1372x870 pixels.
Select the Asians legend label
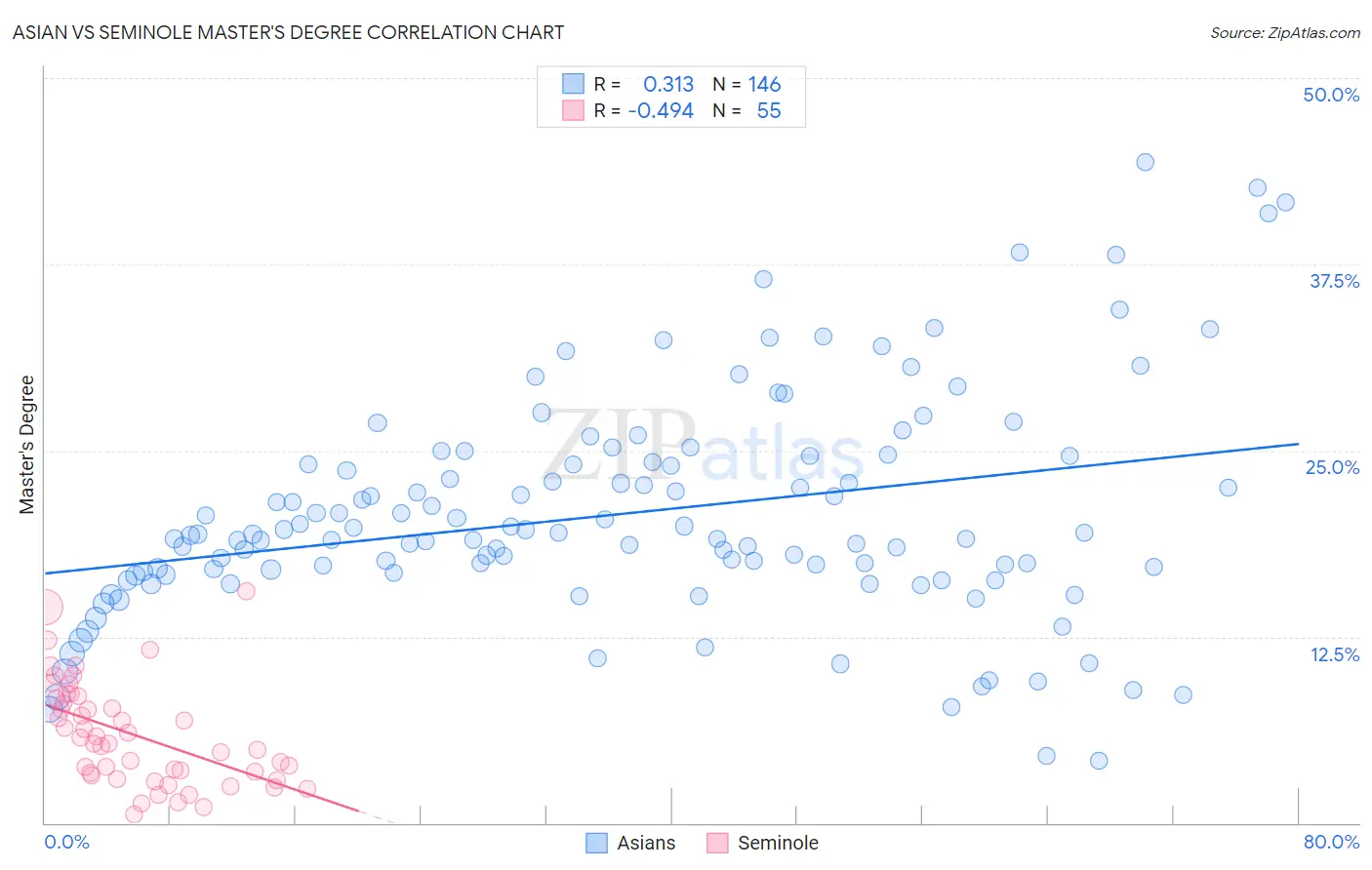(x=646, y=843)
